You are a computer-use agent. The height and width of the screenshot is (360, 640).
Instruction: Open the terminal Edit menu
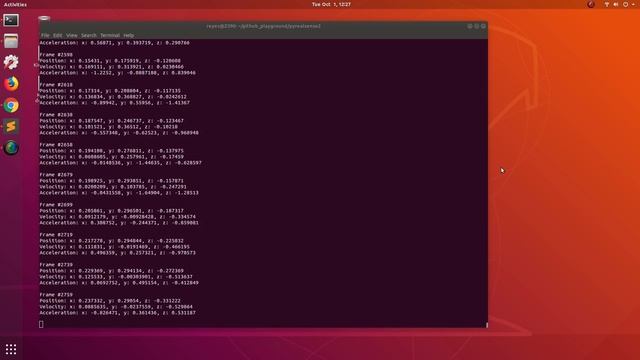[x=58, y=36]
